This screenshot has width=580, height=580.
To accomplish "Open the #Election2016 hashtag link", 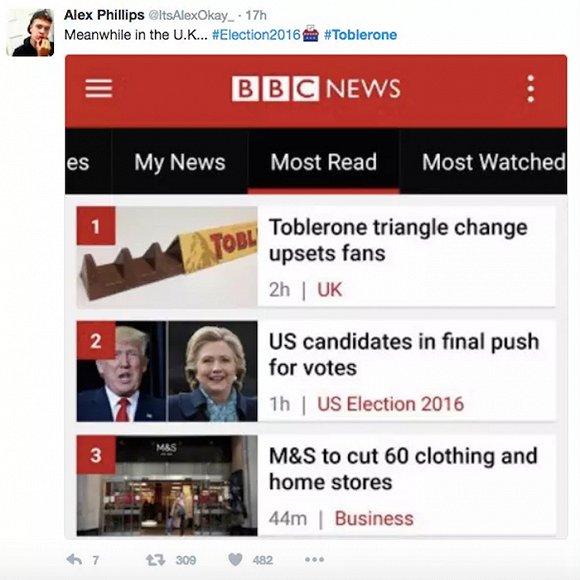I will [256, 35].
